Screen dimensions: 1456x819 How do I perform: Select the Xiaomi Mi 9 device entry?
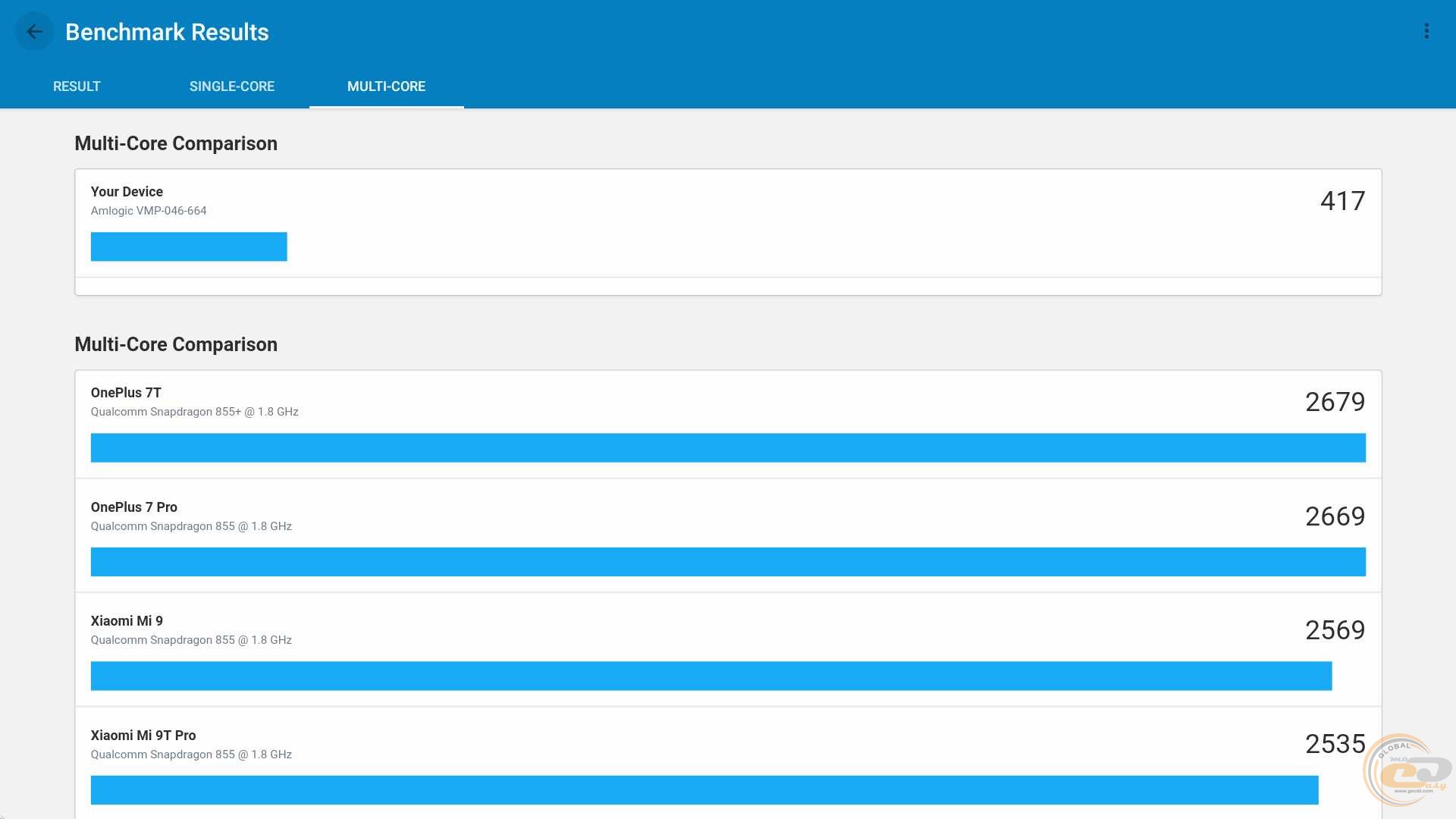[127, 621]
